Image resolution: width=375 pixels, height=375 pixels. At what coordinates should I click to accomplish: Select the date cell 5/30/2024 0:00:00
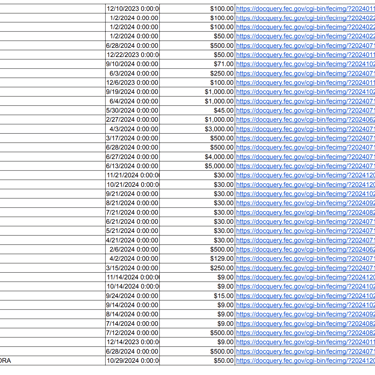point(133,110)
